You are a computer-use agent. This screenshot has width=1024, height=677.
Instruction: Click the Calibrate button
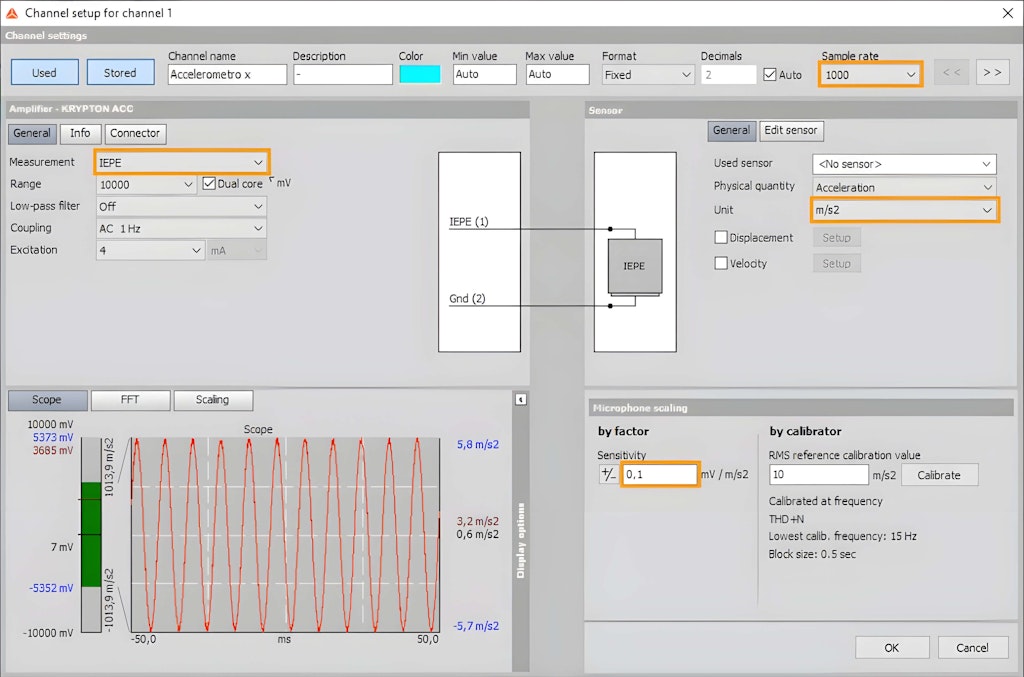pos(939,475)
